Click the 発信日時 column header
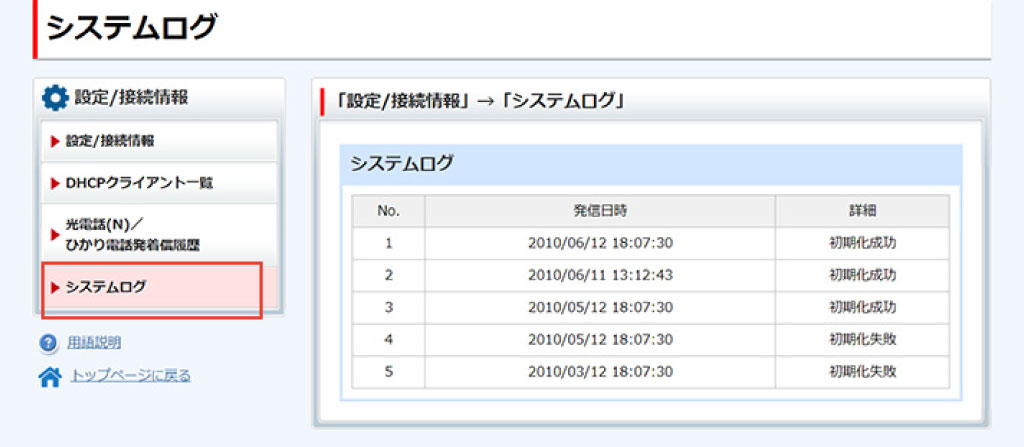Screen dimensions: 1024x447 tap(600, 211)
